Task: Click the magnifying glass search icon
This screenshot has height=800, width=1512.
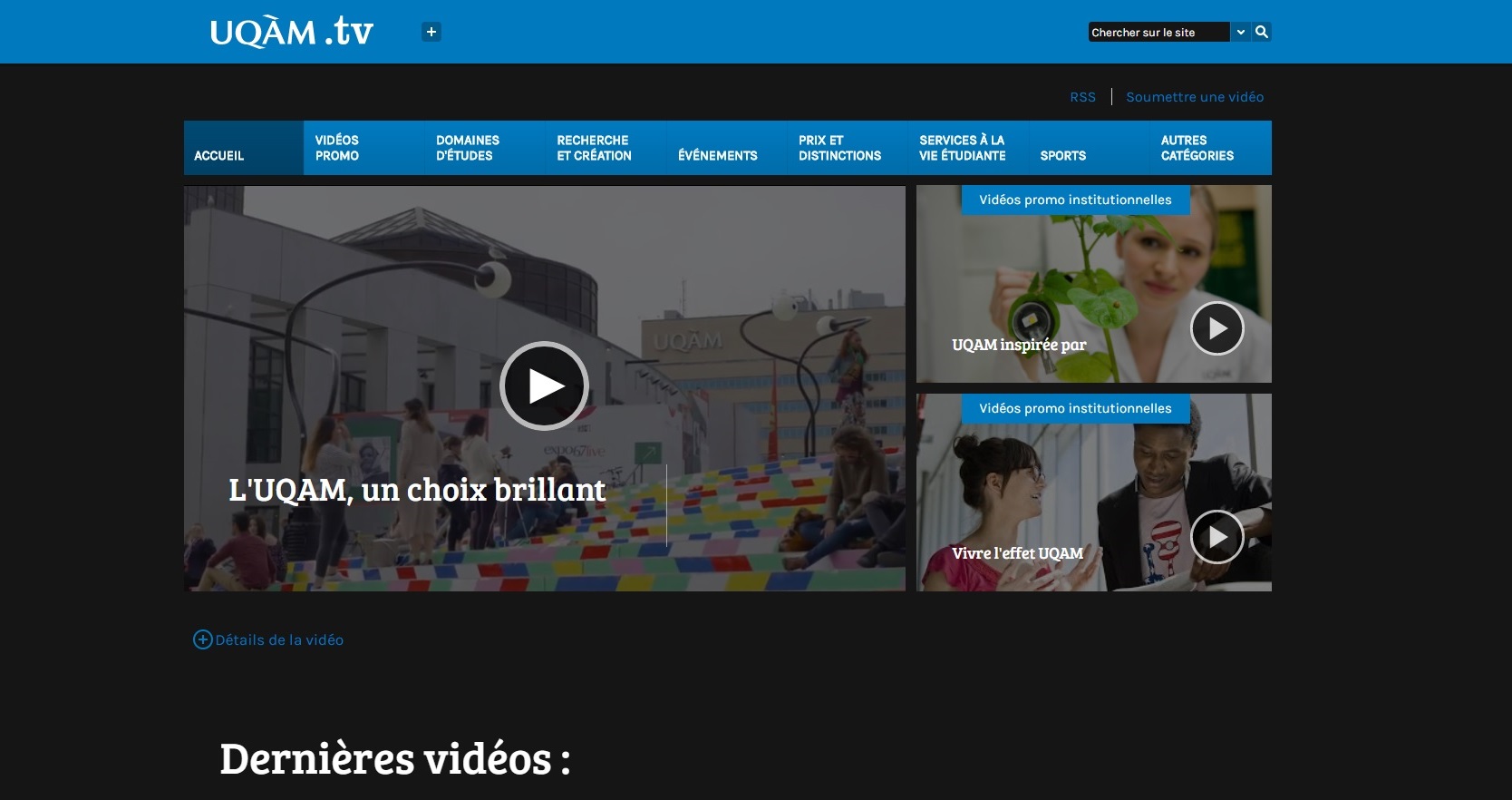Action: 1262,32
